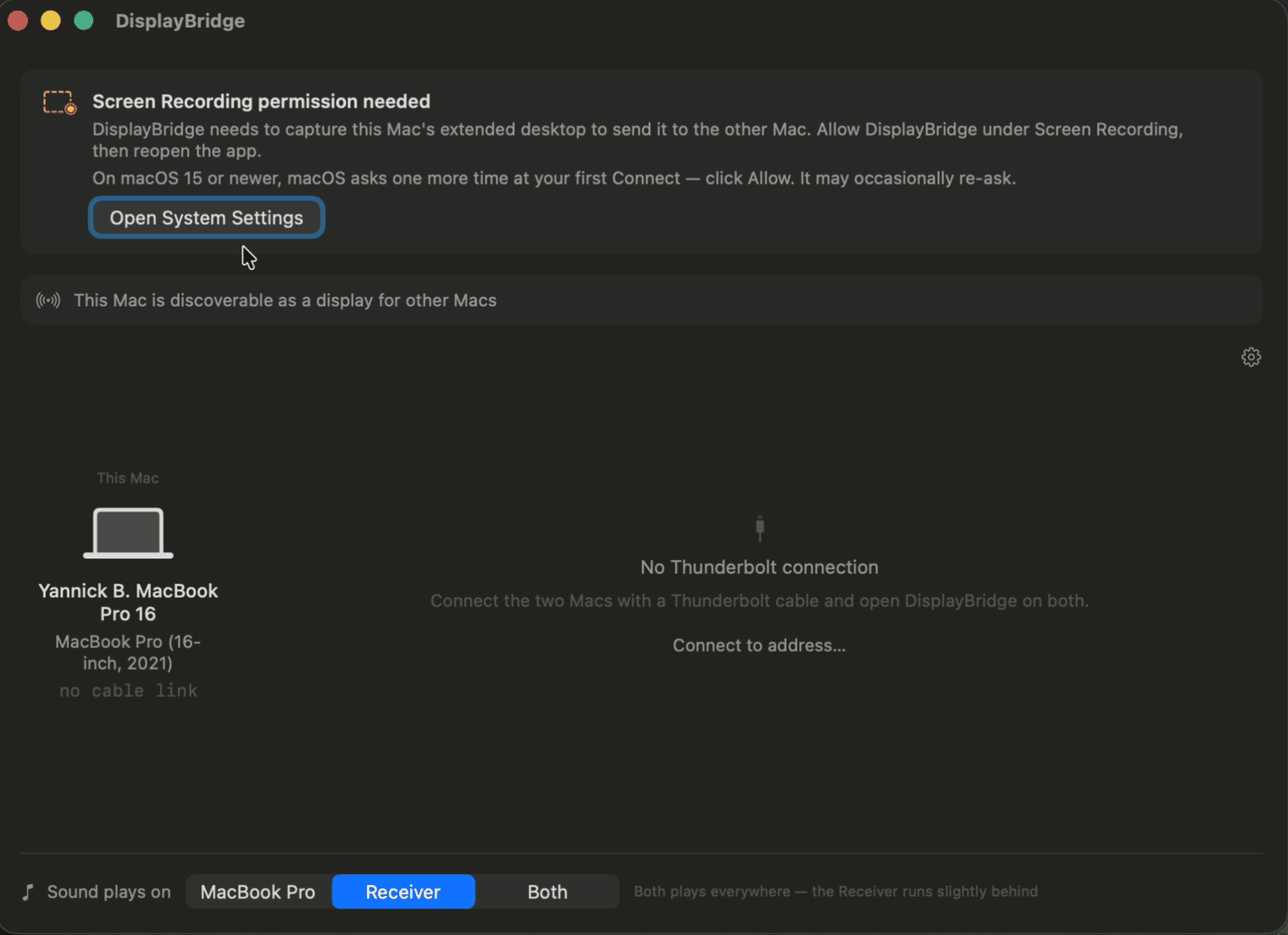Click the Thunderbolt cable plug icon
The height and width of the screenshot is (935, 1288).
point(760,528)
